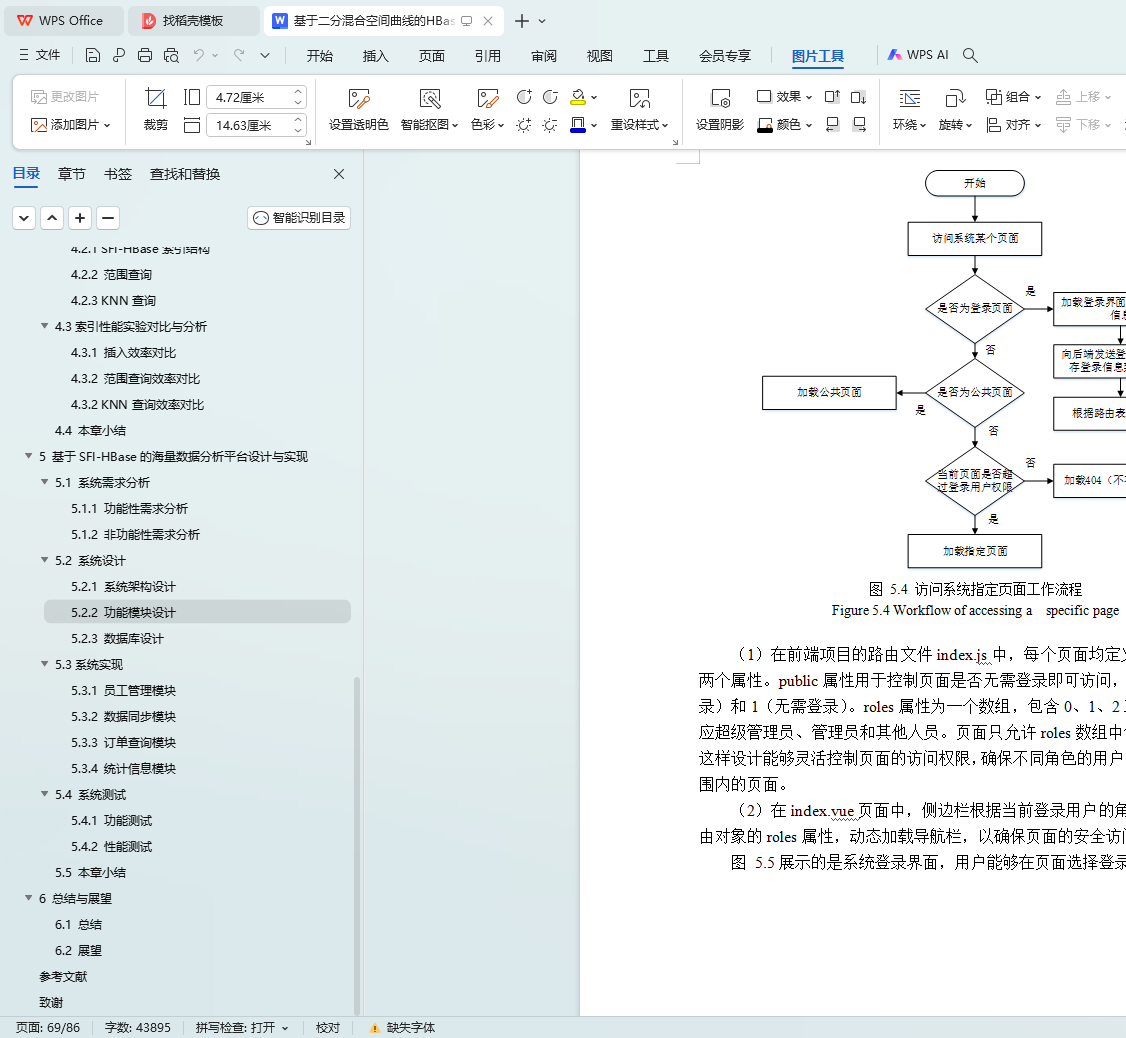Viewport: 1126px width, 1038px height.
Task: Collapse chapter 5 tree node
Action: [29, 456]
